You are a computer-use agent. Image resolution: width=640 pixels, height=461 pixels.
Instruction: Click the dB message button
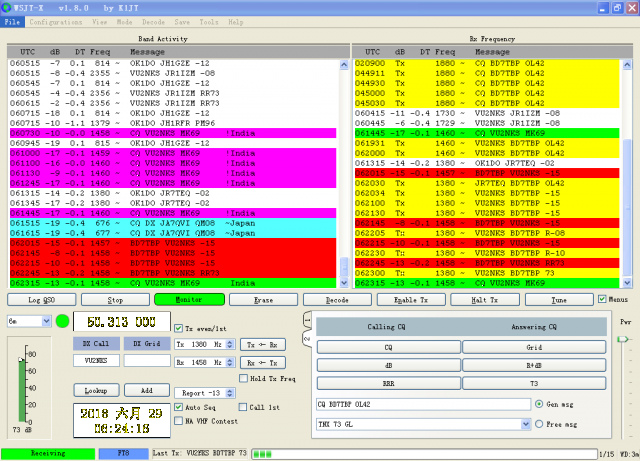point(389,365)
